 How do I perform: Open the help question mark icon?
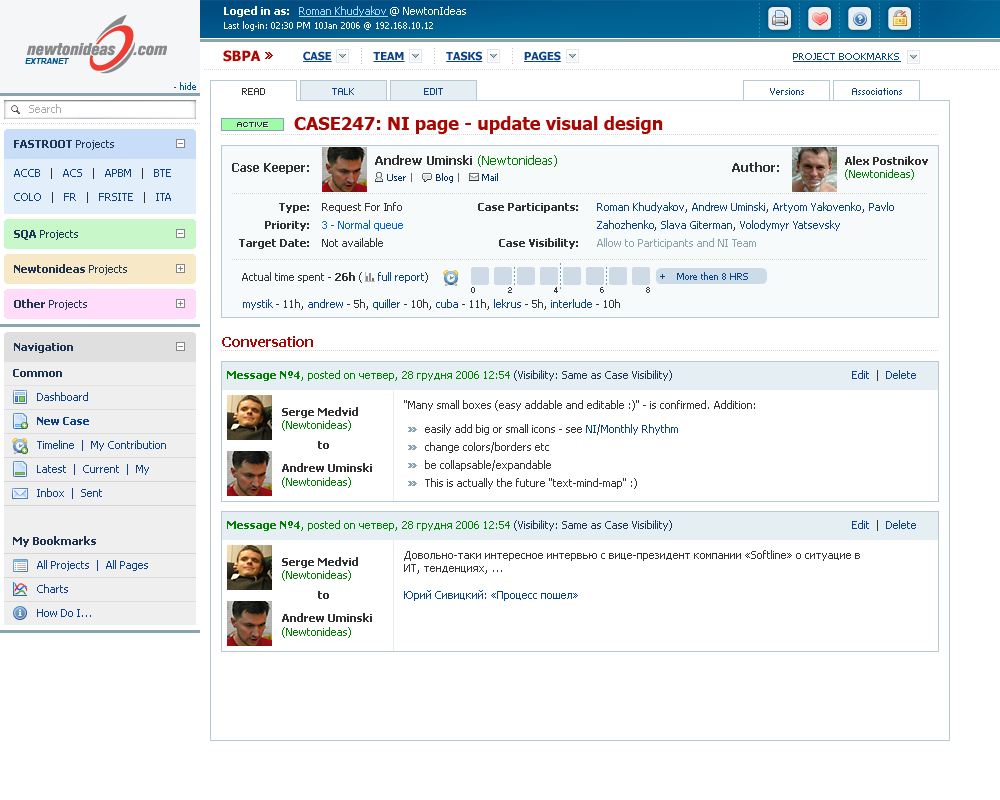pyautogui.click(x=860, y=19)
